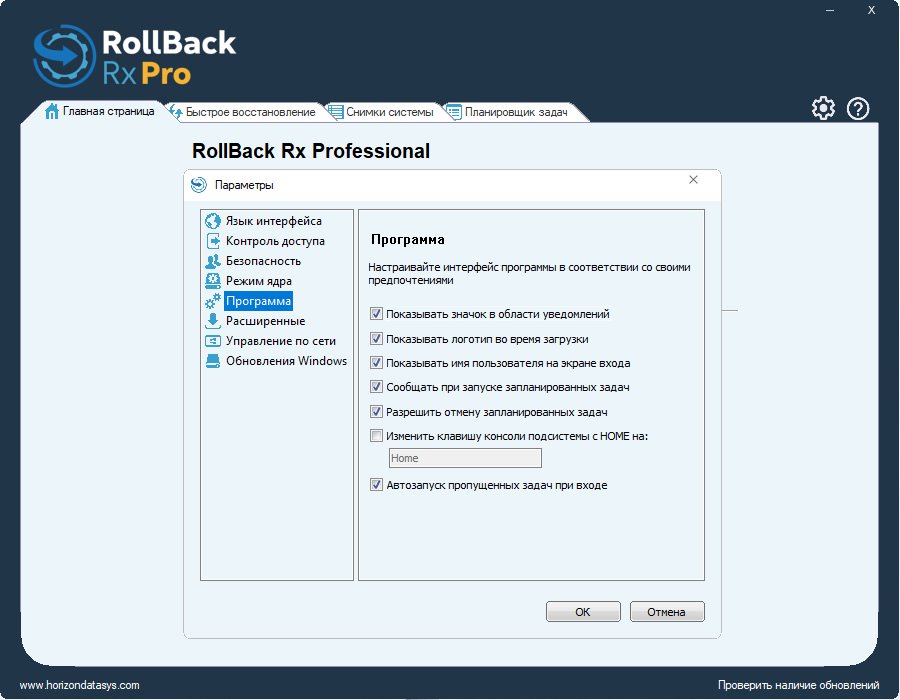The image size is (900, 700).
Task: Click Проверить наличие обновлений link
Action: click(798, 685)
